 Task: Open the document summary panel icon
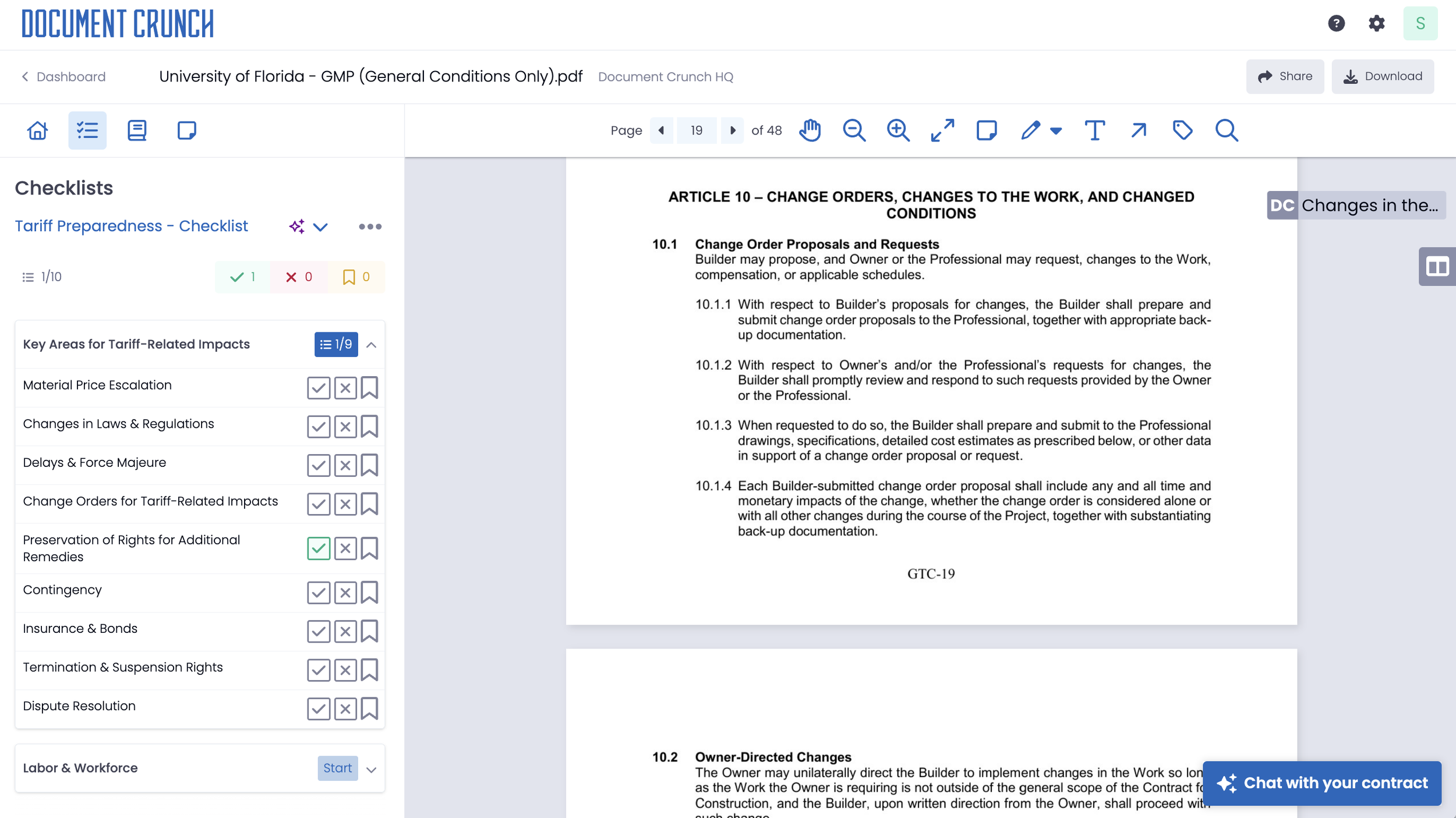click(137, 130)
